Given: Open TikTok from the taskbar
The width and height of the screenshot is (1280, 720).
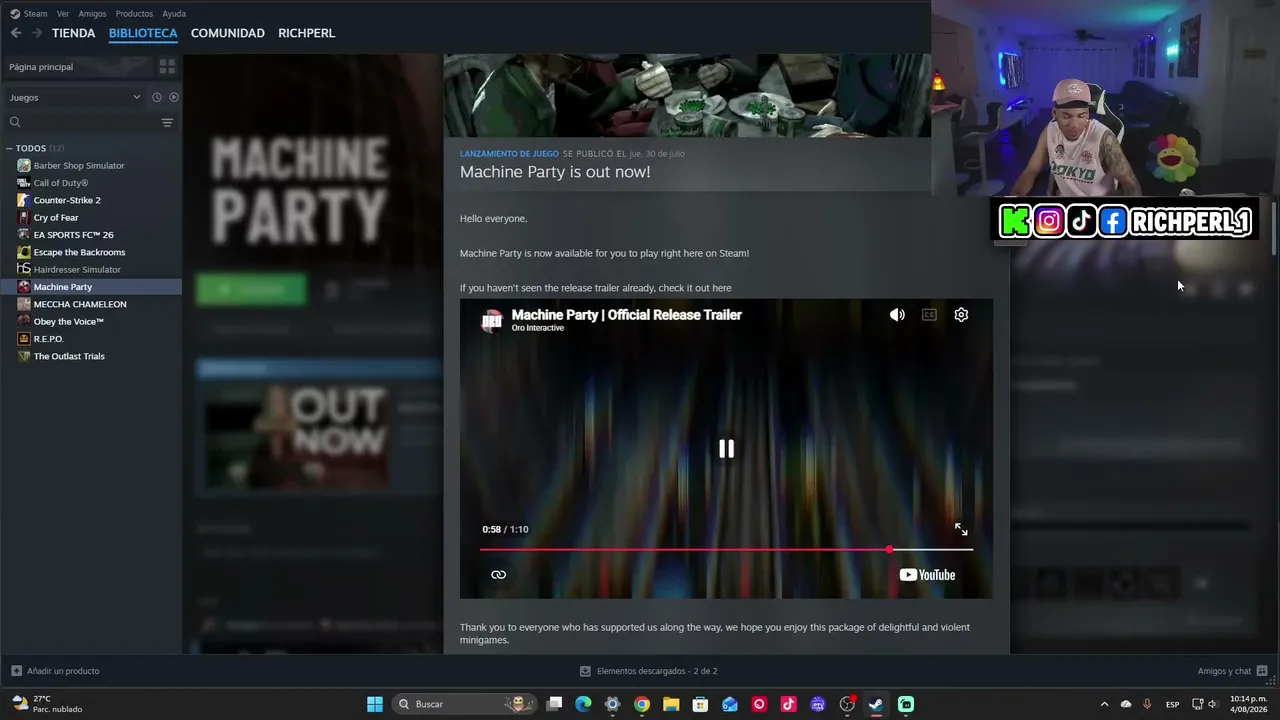Looking at the screenshot, I should click(788, 704).
